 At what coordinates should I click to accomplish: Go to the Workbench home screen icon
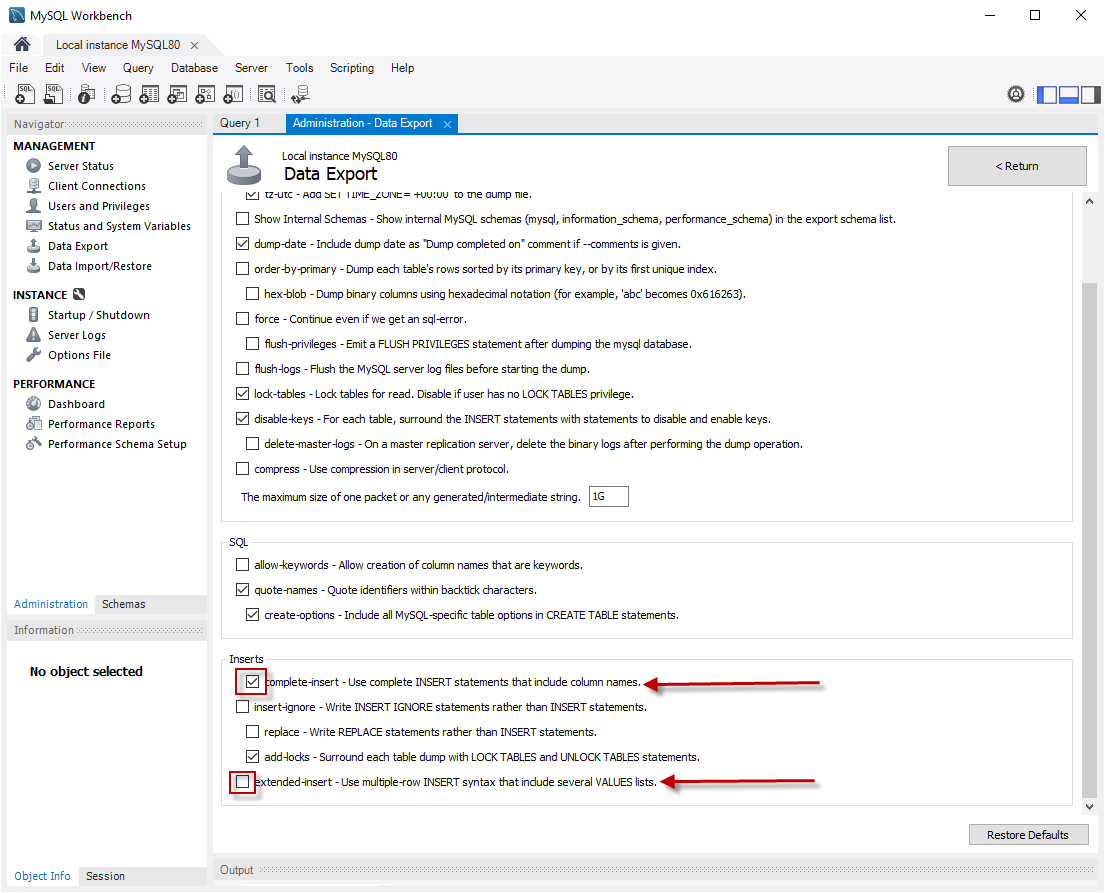(22, 44)
